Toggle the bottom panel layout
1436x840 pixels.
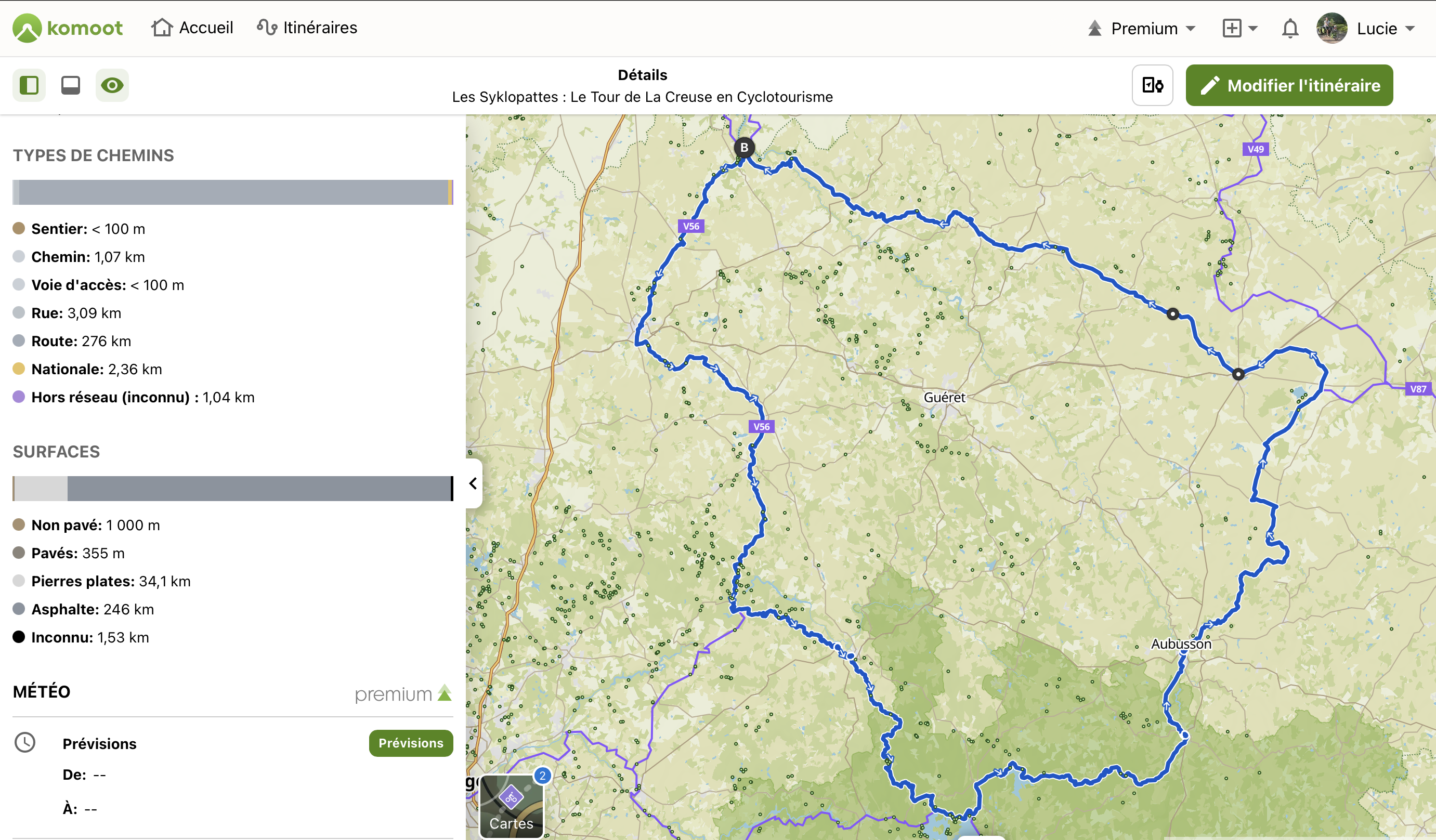[71, 85]
